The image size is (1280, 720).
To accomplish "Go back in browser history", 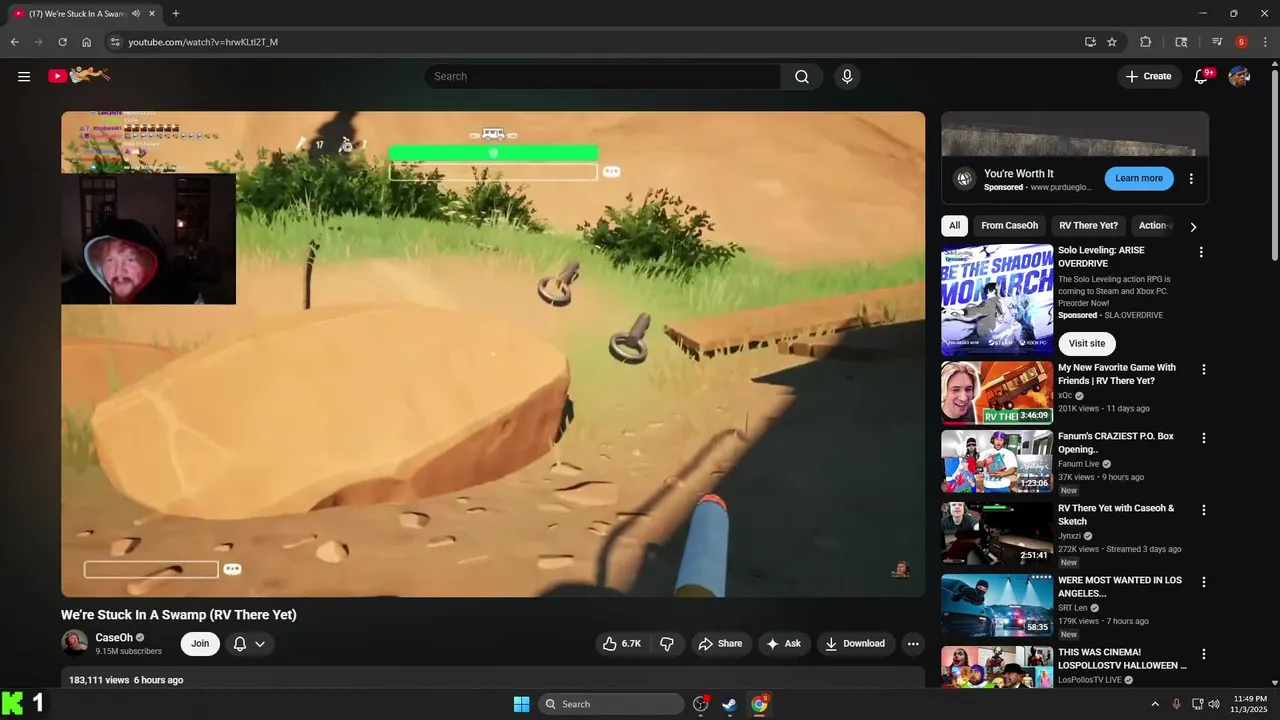I will (x=14, y=42).
